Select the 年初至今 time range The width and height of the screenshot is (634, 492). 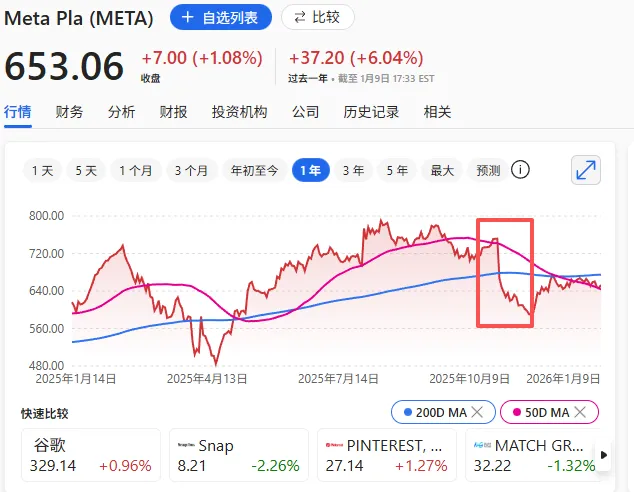pos(254,171)
